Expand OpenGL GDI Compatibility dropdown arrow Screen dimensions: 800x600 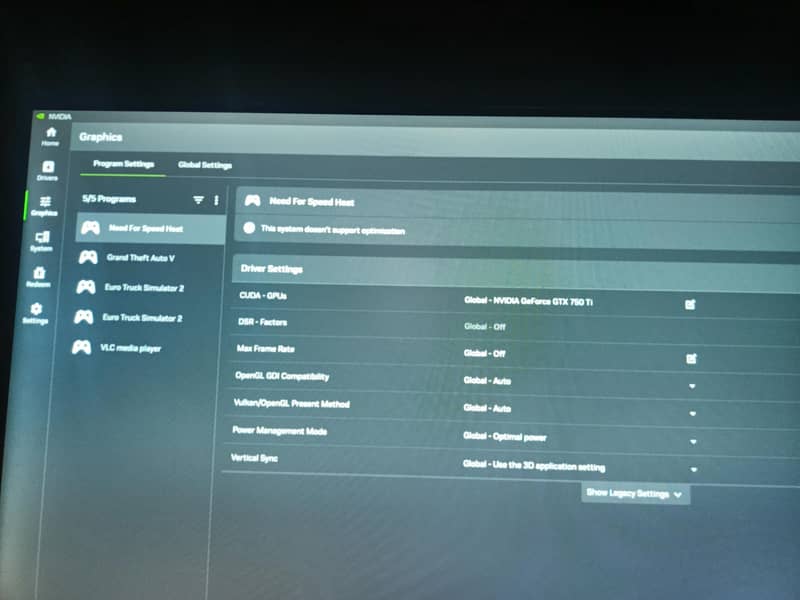pyautogui.click(x=692, y=386)
